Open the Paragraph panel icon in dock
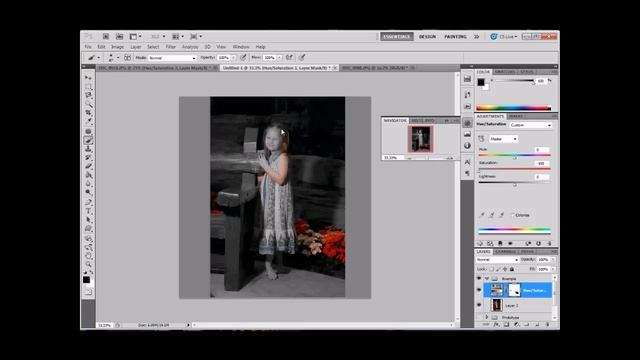The image size is (640, 360). [x=467, y=173]
